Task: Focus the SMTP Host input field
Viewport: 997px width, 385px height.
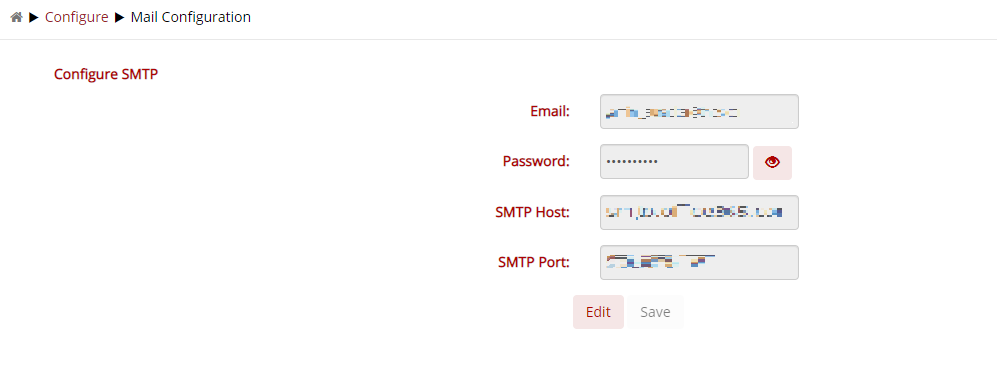Action: pyautogui.click(x=699, y=212)
